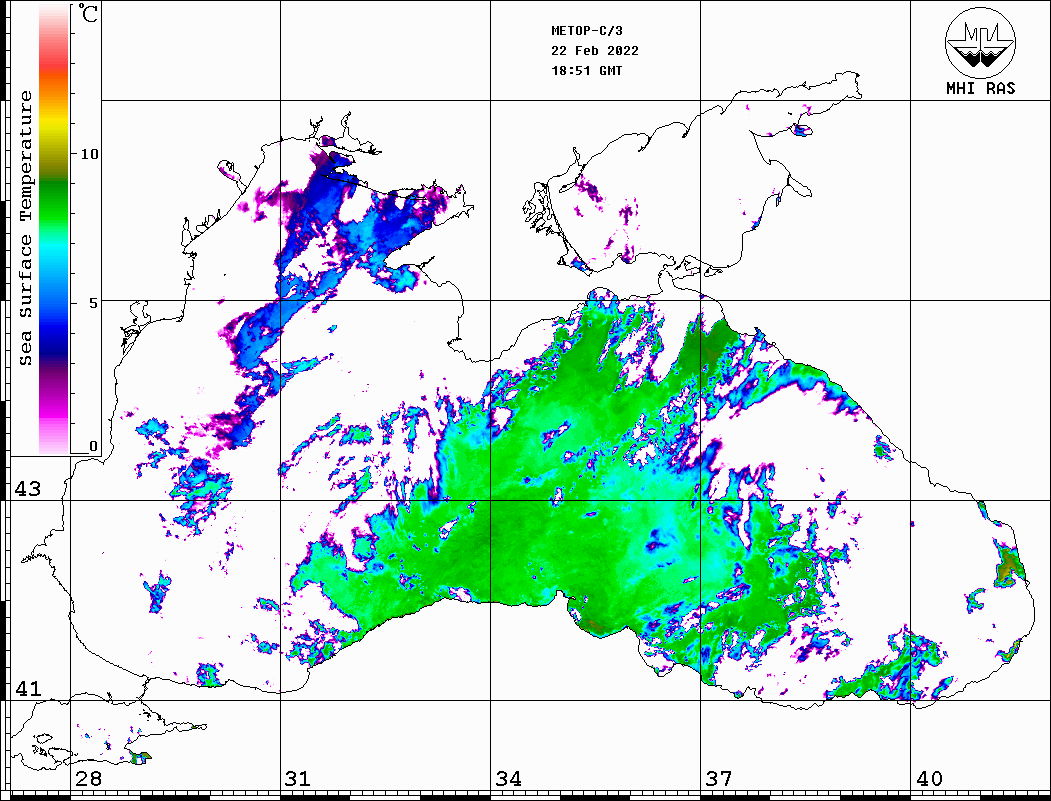Click the '°C' unit label

pyautogui.click(x=88, y=13)
